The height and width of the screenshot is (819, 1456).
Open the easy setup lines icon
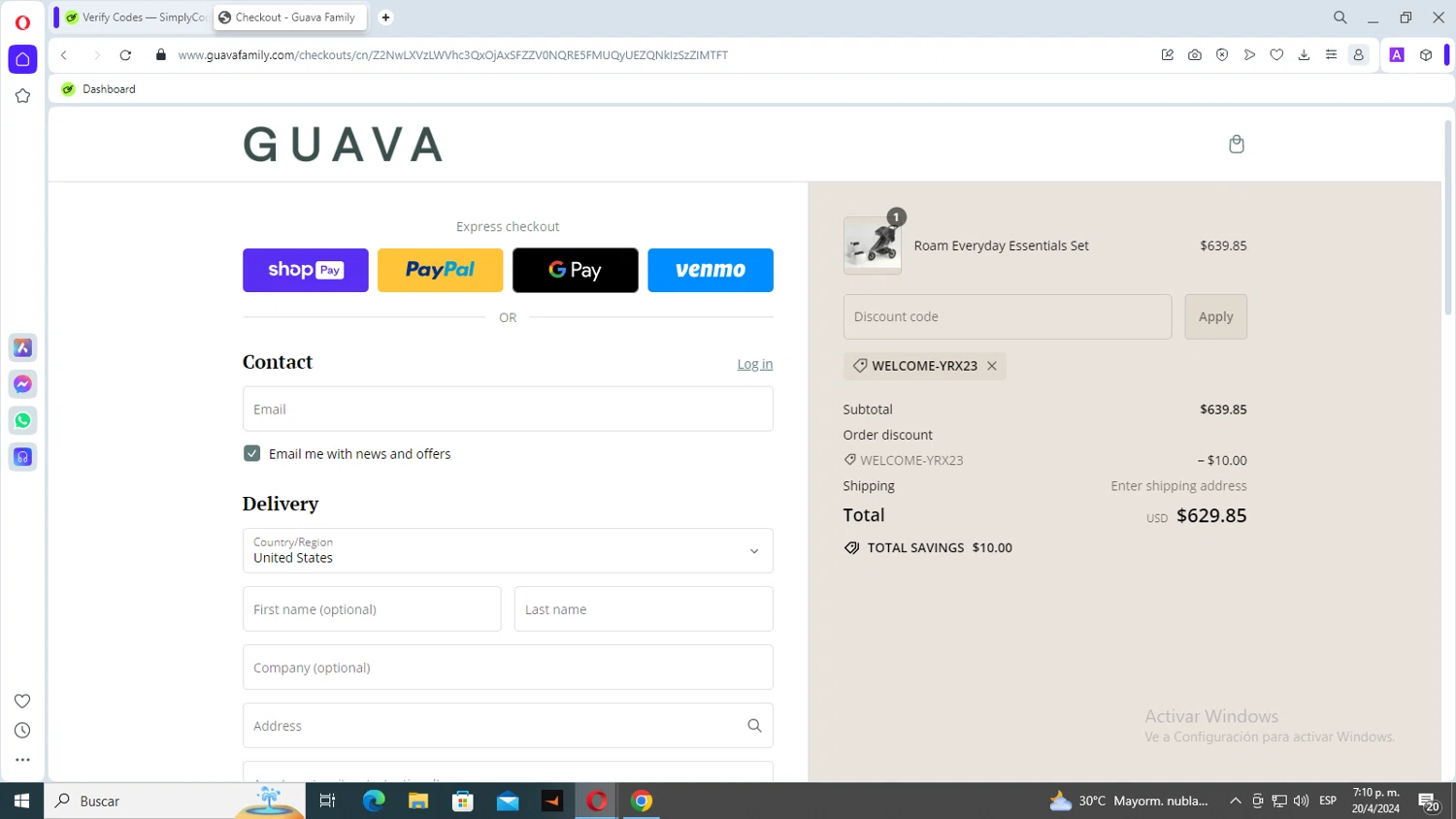tap(1331, 55)
